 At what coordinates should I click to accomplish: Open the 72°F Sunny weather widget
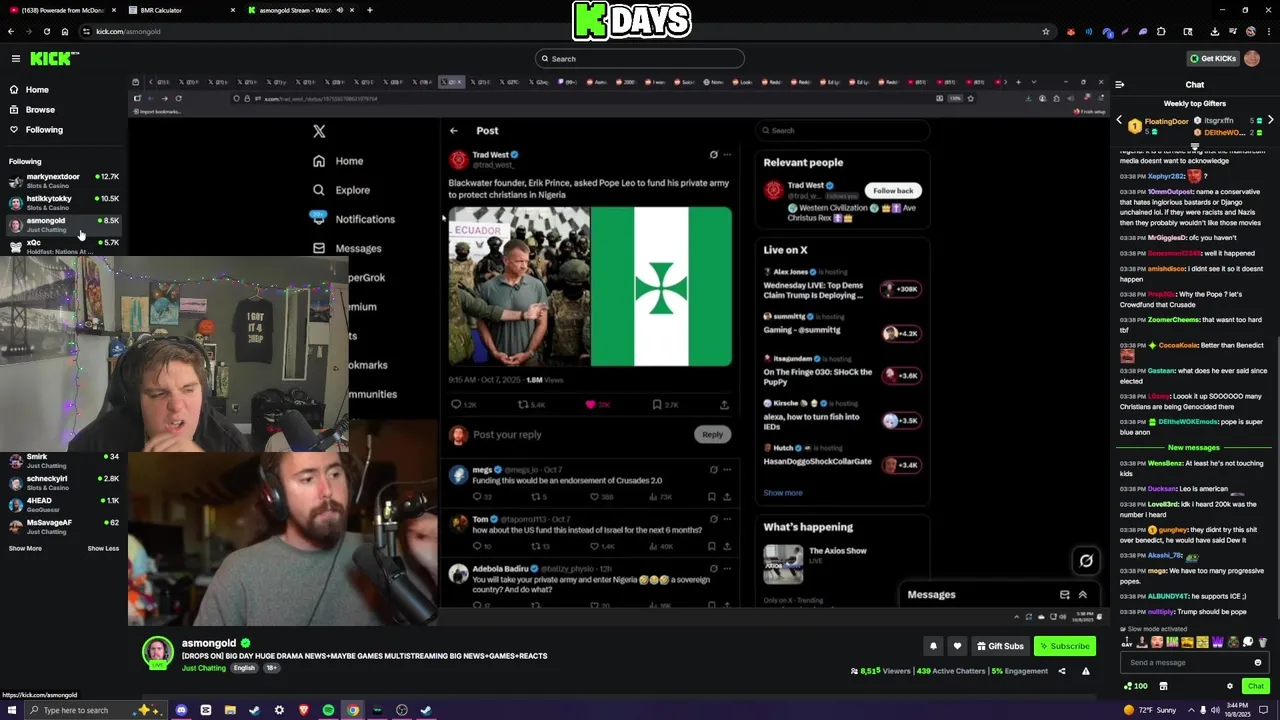(1151, 710)
